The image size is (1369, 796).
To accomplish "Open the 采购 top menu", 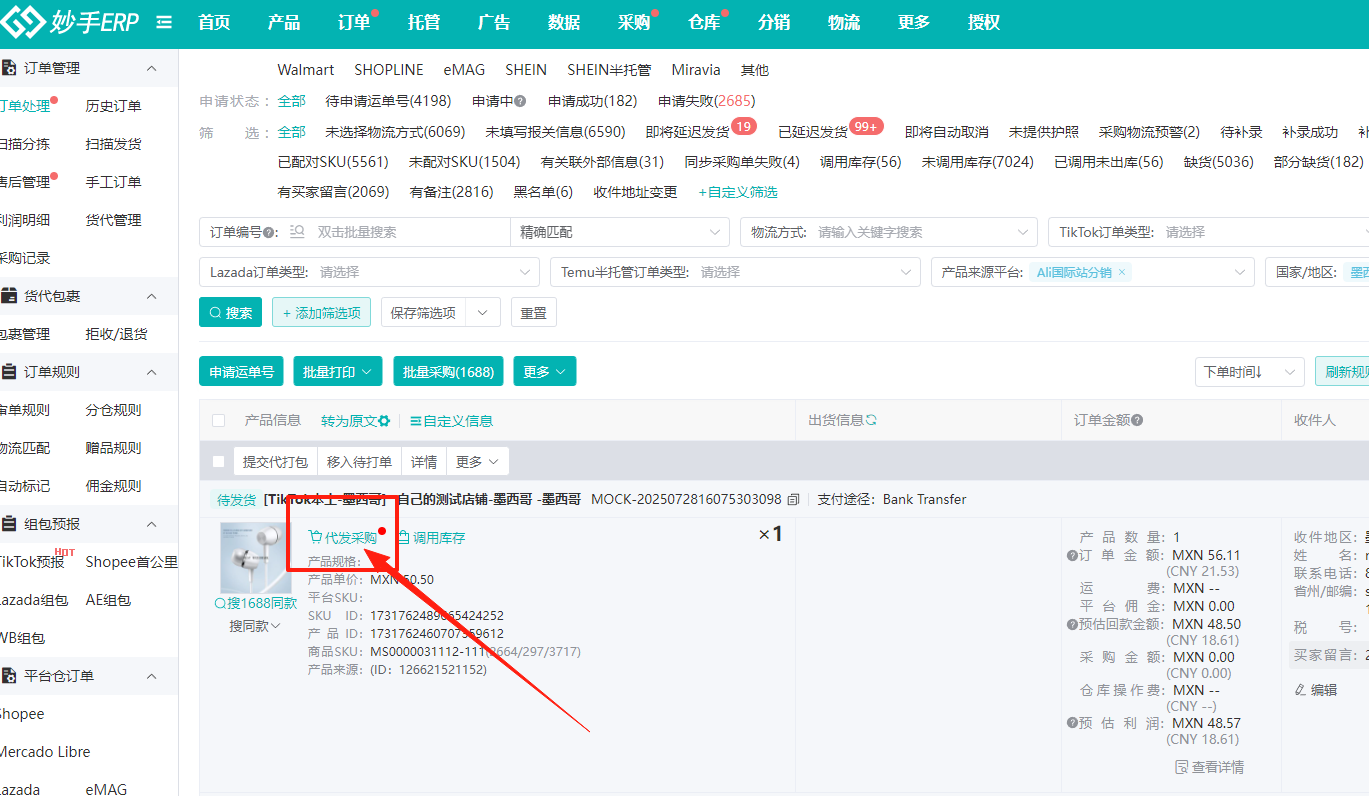I will point(634,23).
